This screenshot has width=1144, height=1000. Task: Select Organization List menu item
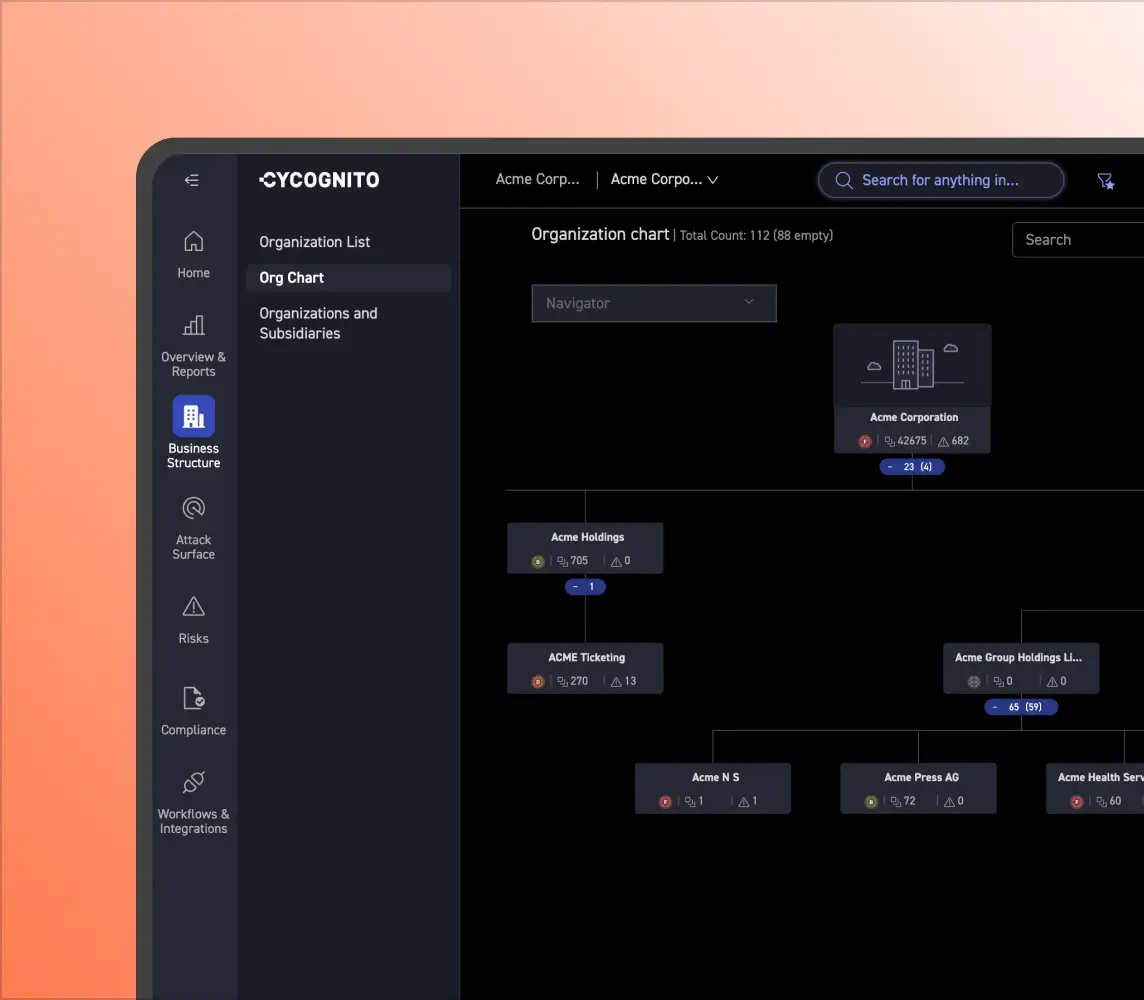click(315, 242)
